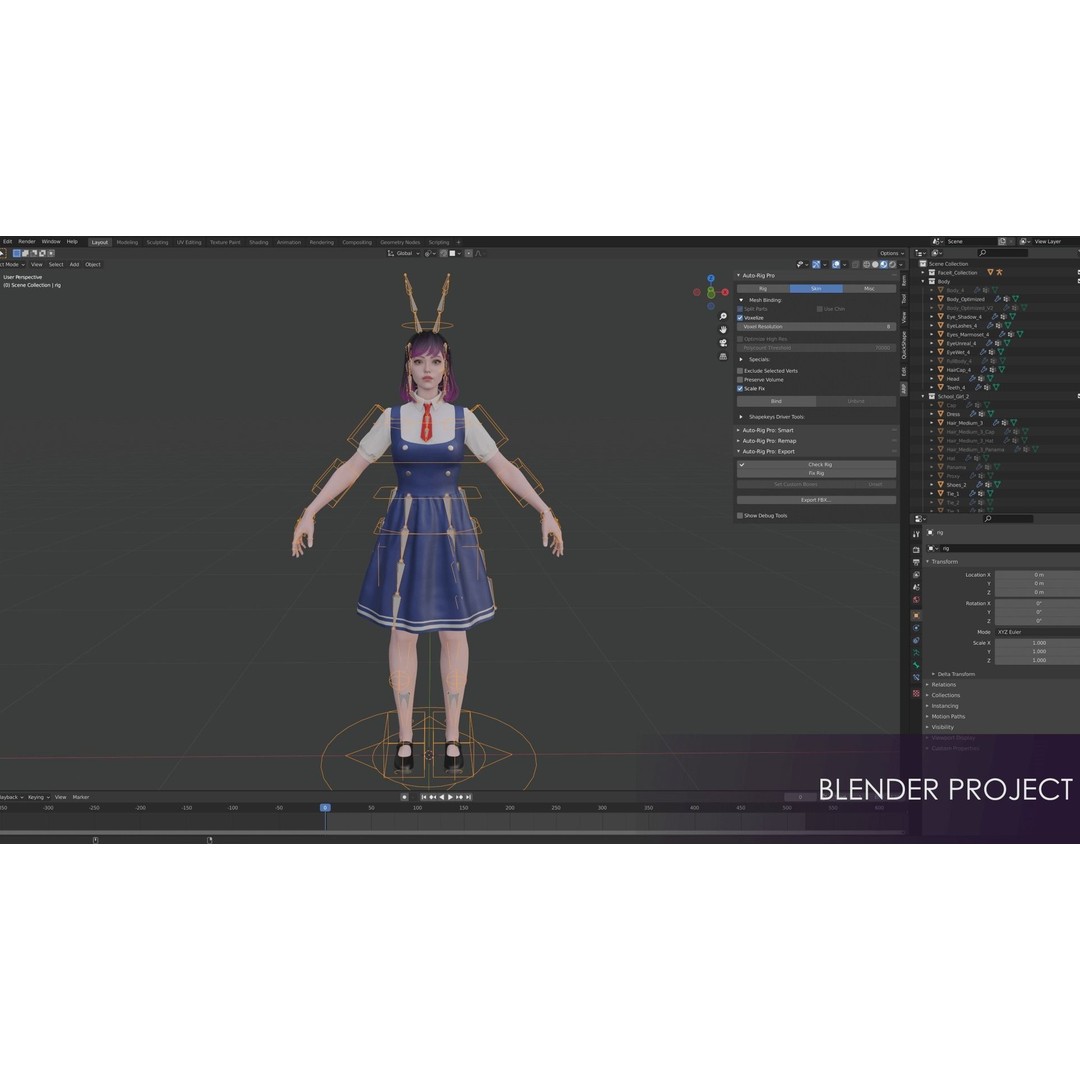Image resolution: width=1080 pixels, height=1080 pixels.
Task: Enable Show Debug Tools checkbox
Action: tap(740, 515)
